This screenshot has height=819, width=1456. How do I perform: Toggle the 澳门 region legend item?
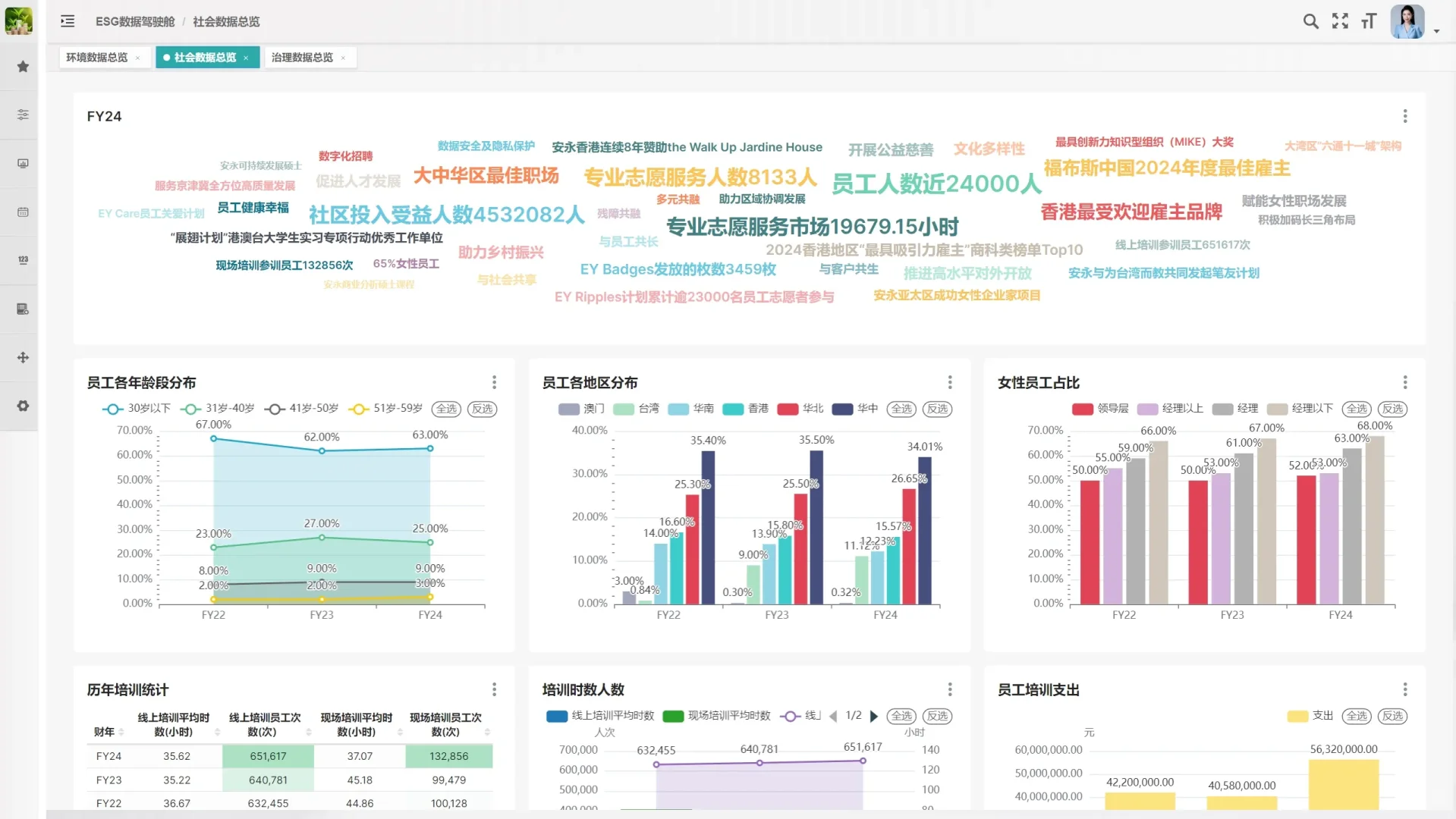pos(581,409)
